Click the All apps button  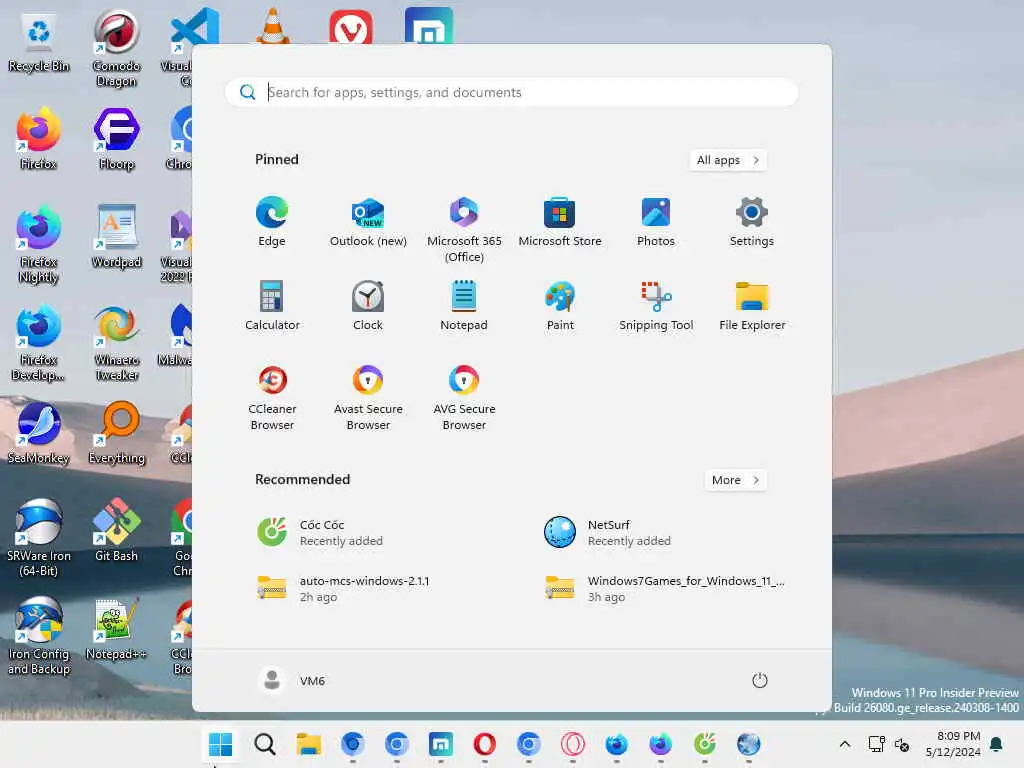(x=728, y=160)
